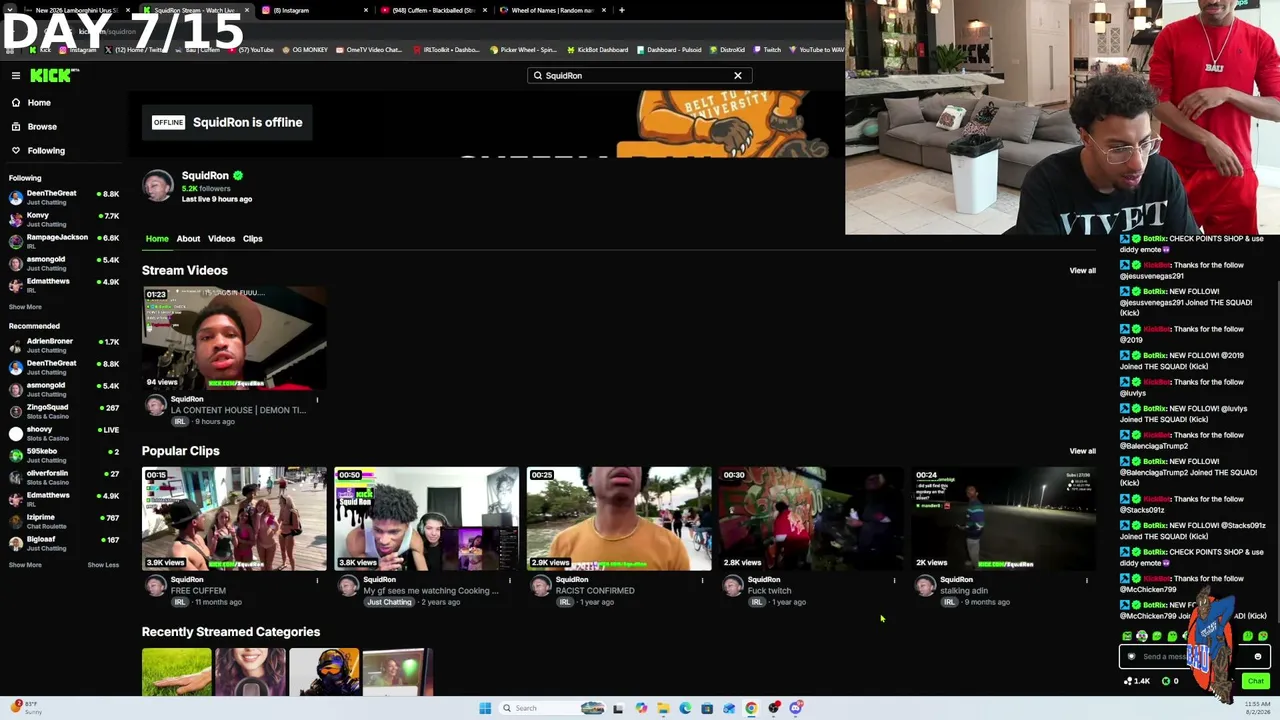Open the weather widget showing Sunny
This screenshot has height=720, width=1280.
coord(24,708)
